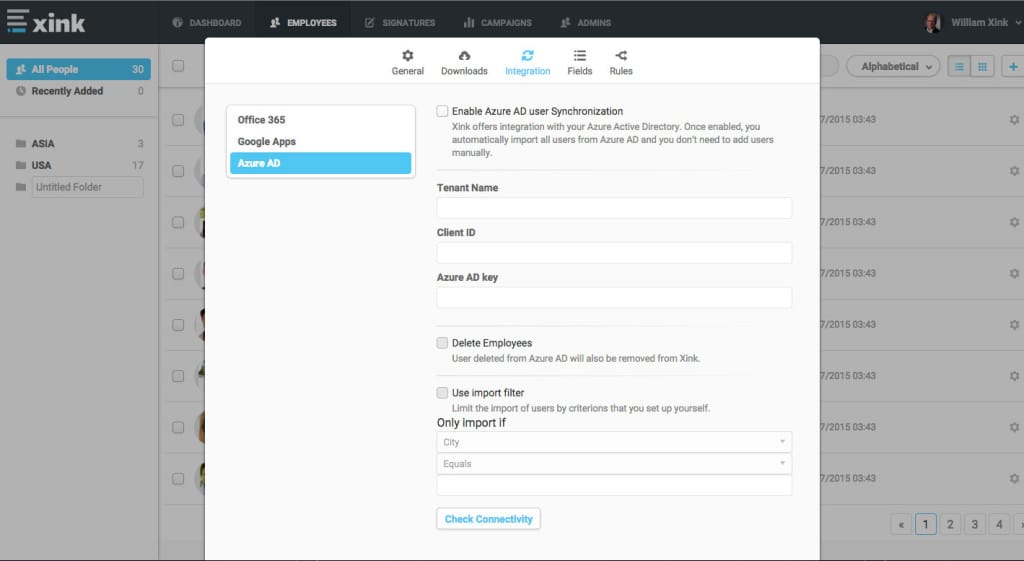Open the gear settings icon in fourth employee row
This screenshot has height=561, width=1024.
pyautogui.click(x=1014, y=273)
